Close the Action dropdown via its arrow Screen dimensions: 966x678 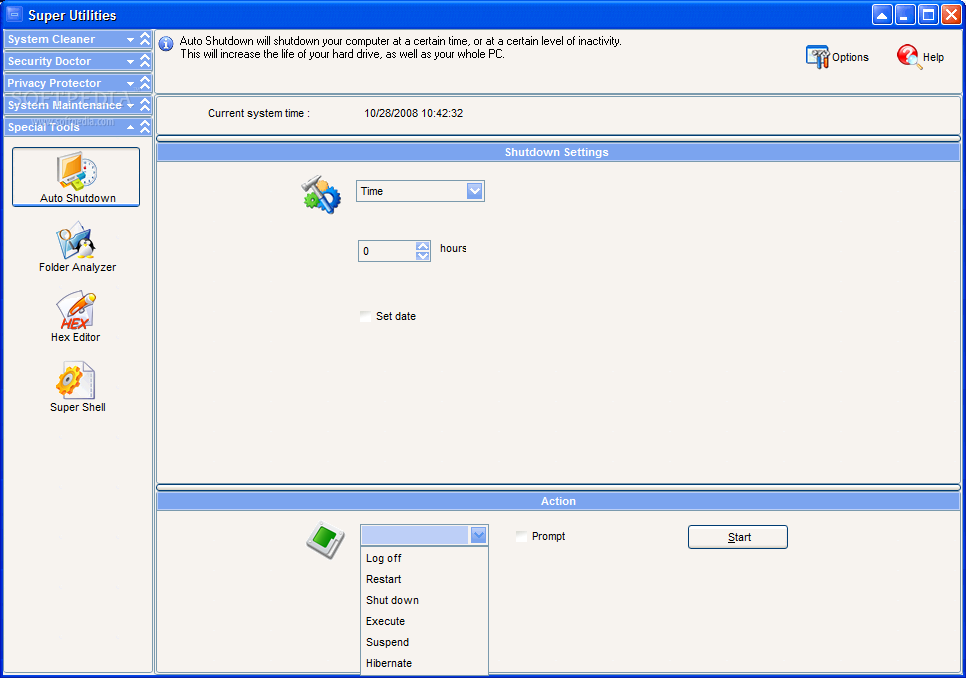[x=479, y=535]
